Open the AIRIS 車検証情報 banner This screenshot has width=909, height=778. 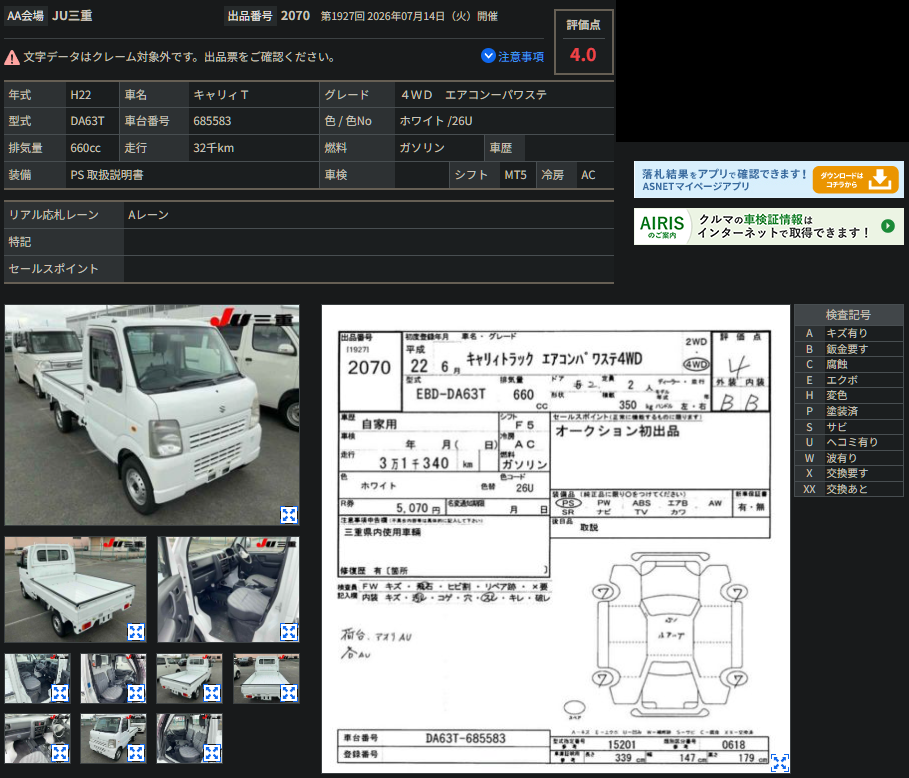coord(768,226)
